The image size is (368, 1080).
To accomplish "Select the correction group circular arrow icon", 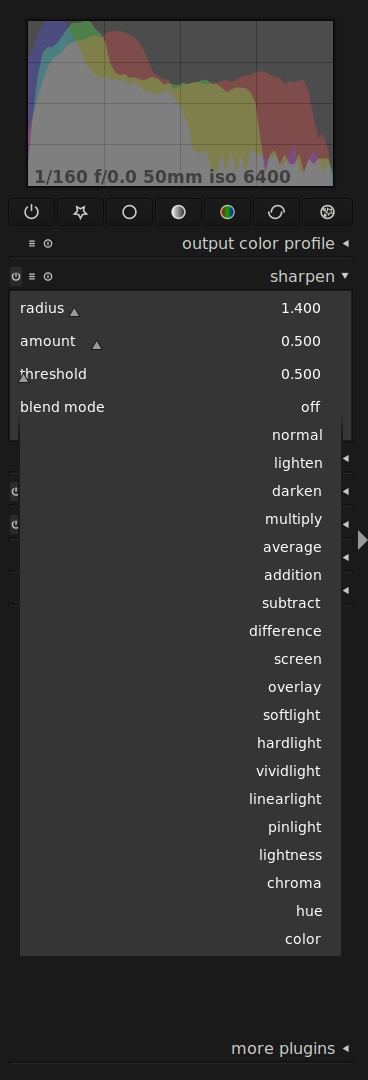I will tap(276, 212).
